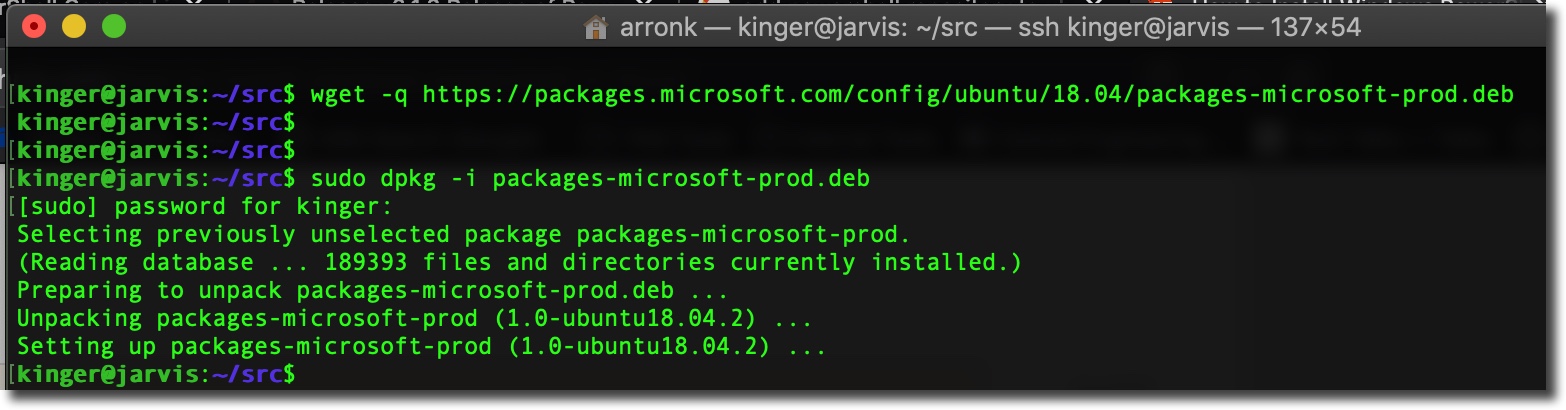
Task: Click the 'Selecting previously unselected package' line
Action: point(464,235)
